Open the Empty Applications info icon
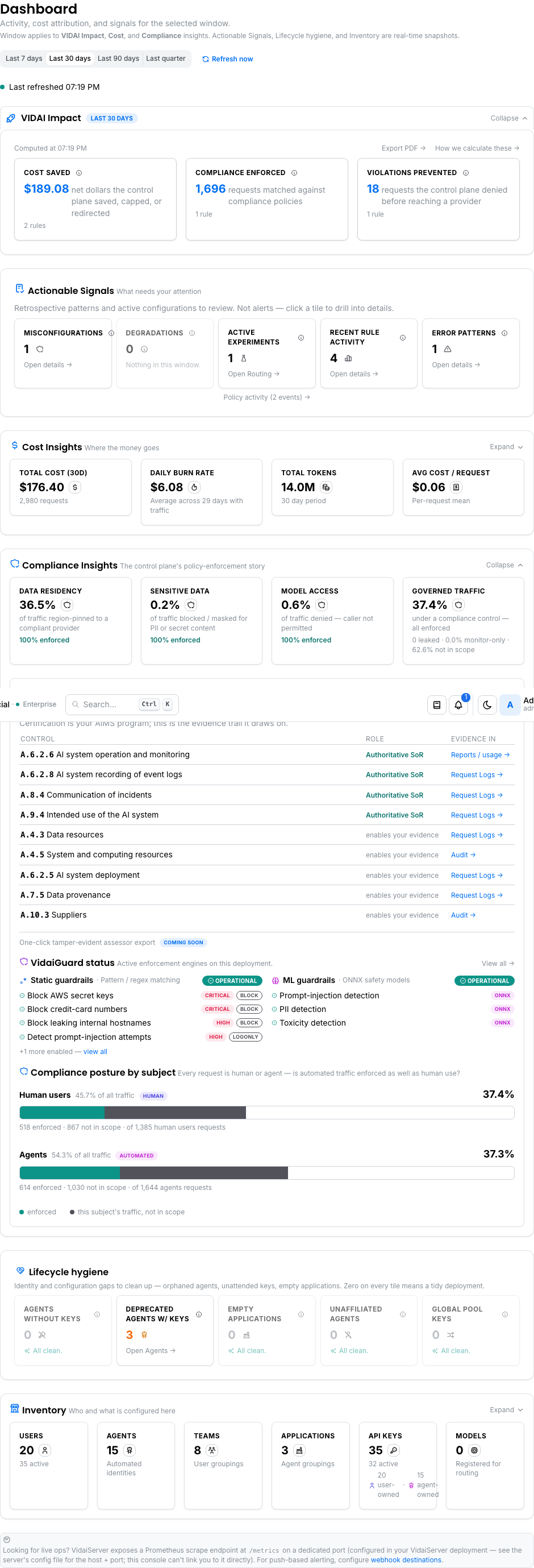 pyautogui.click(x=301, y=1314)
